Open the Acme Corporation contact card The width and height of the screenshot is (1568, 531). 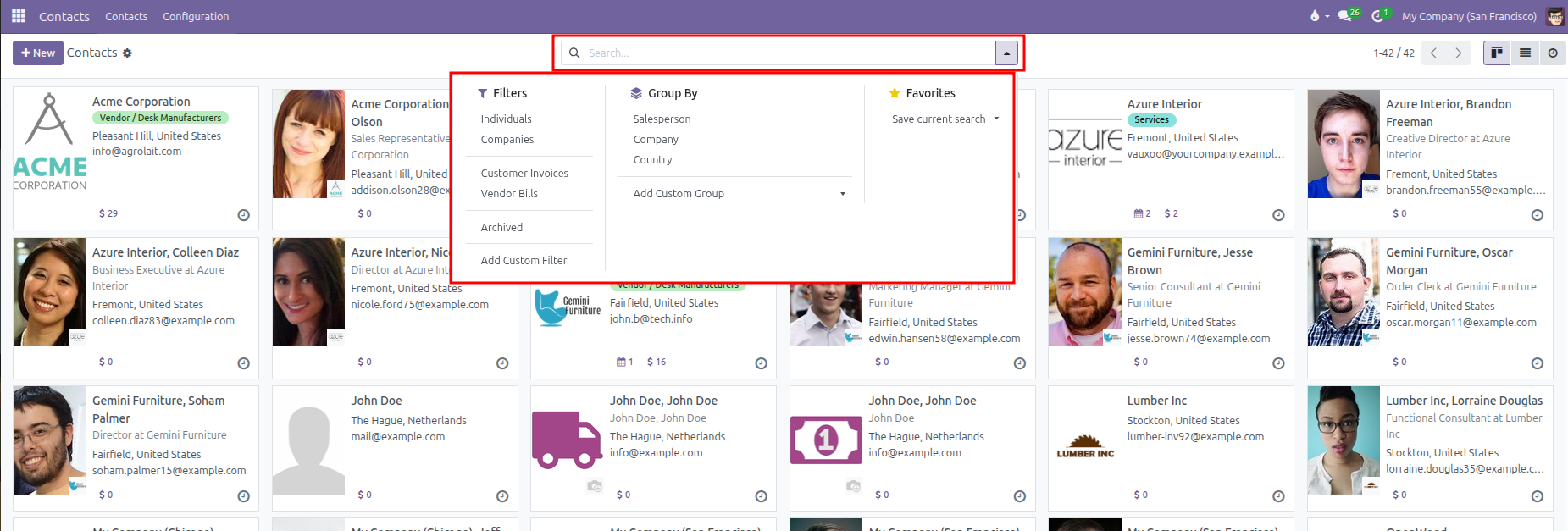(136, 158)
